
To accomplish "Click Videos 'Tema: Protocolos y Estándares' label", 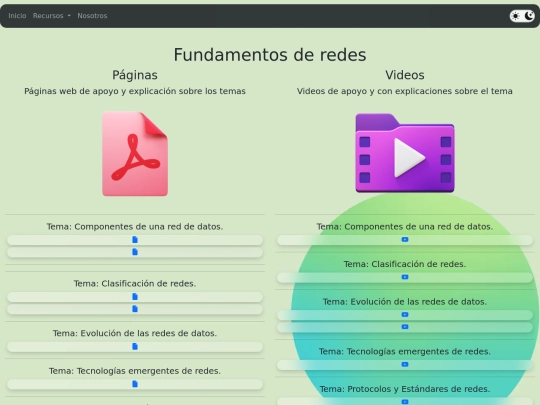I will pyautogui.click(x=405, y=389).
